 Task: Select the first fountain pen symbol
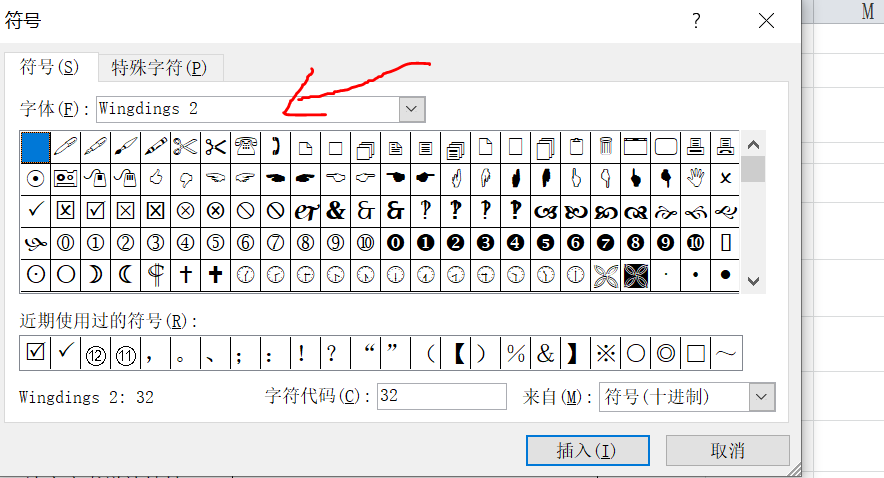[x=65, y=147]
